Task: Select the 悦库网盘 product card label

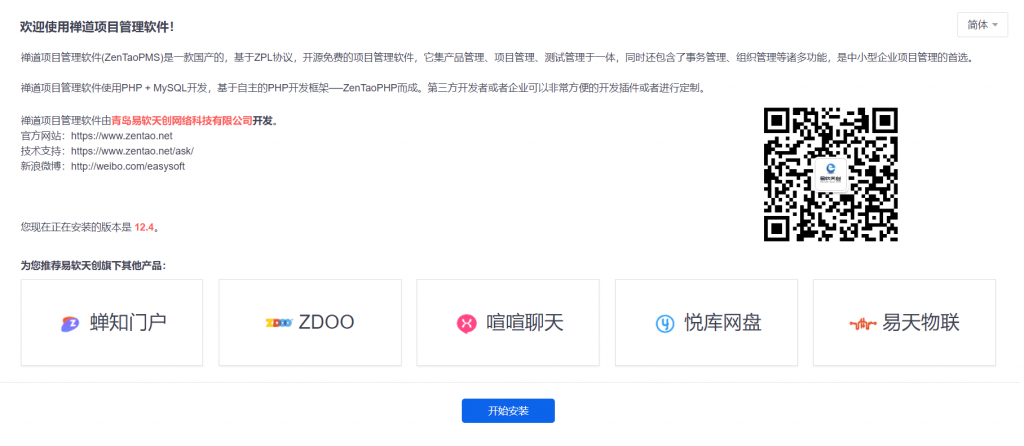Action: pos(723,323)
